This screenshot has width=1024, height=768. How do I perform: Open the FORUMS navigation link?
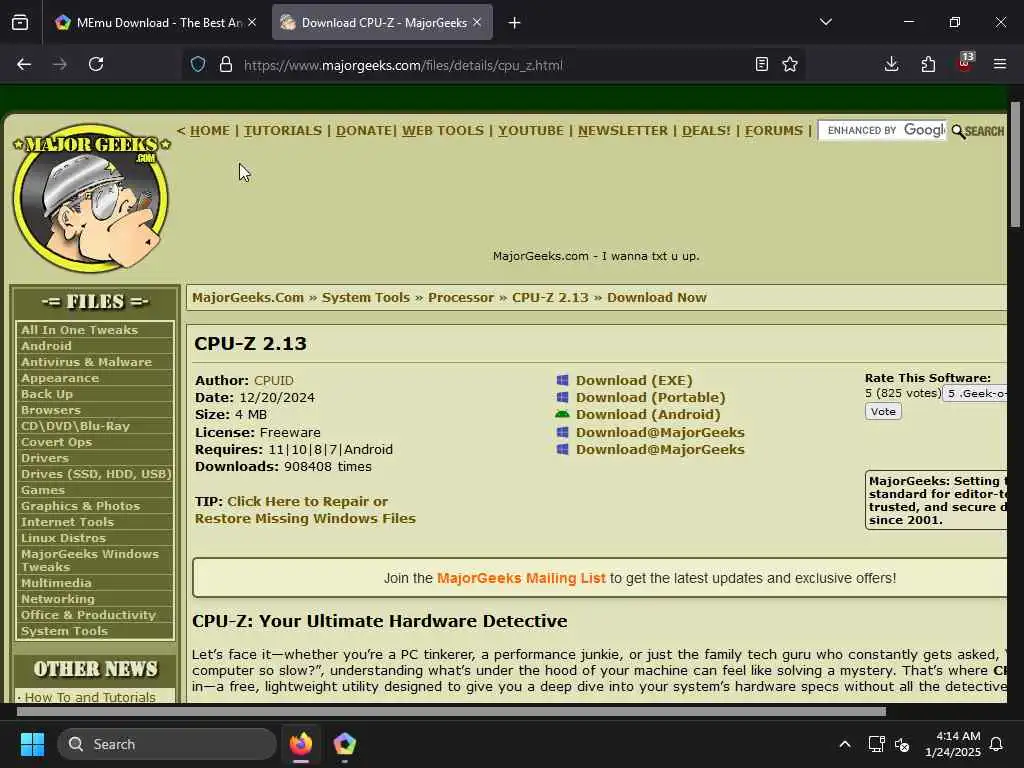click(x=774, y=131)
